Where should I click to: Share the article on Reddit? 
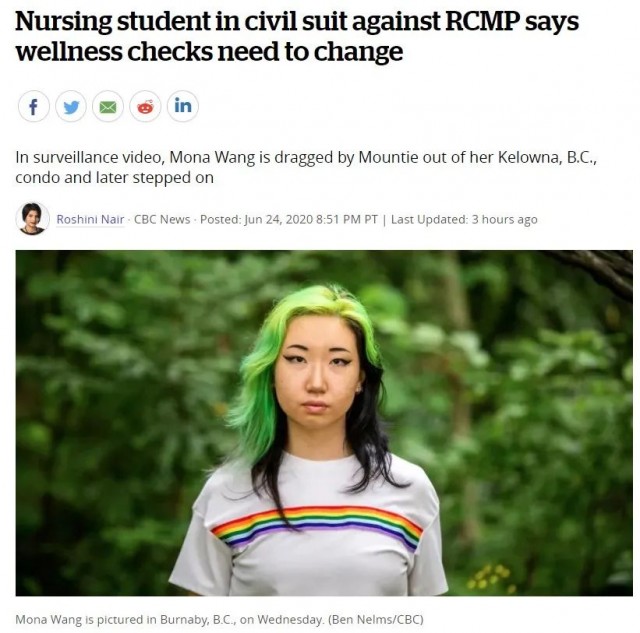point(145,107)
